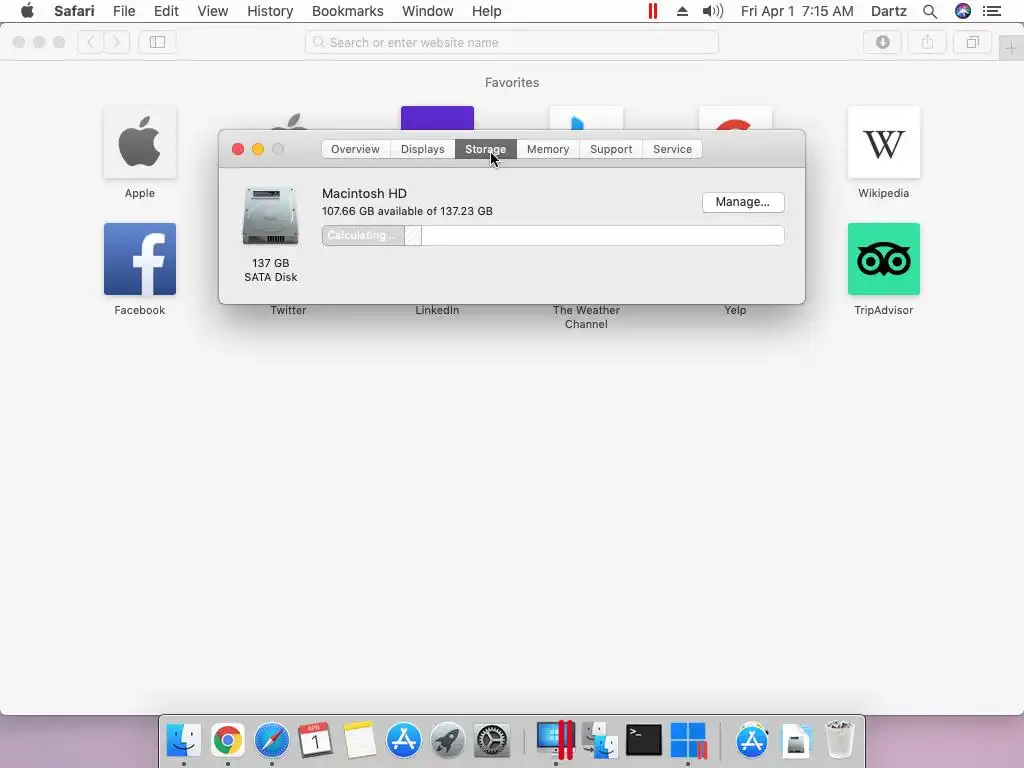Open the View menu
The image size is (1024, 768).
(212, 11)
